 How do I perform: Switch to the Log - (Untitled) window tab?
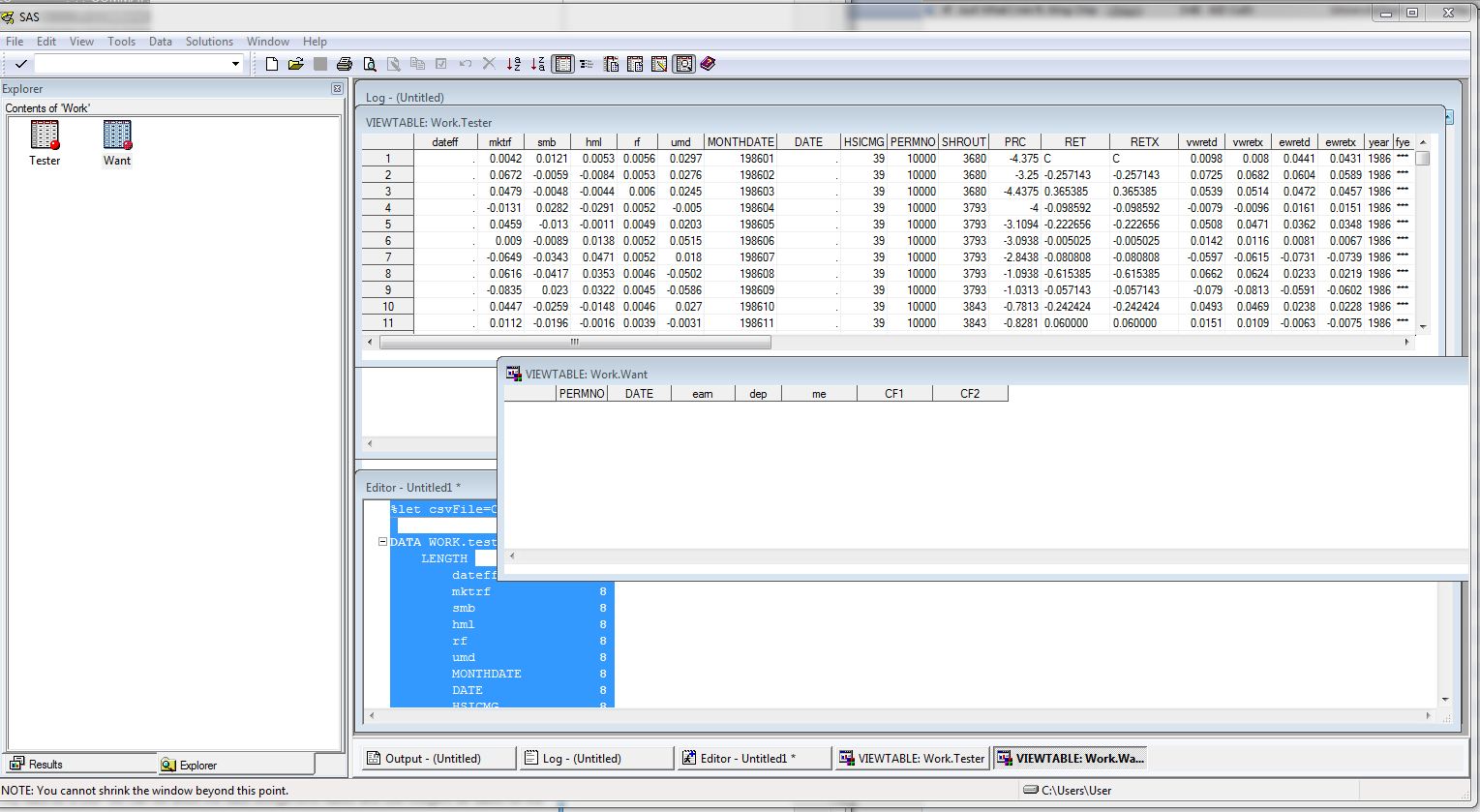click(595, 758)
